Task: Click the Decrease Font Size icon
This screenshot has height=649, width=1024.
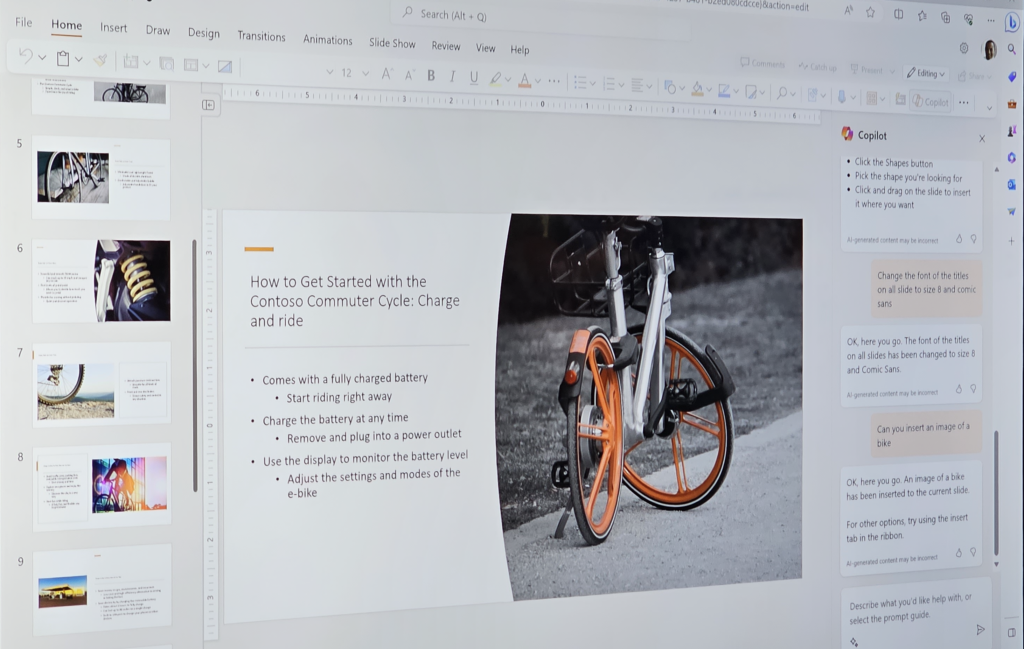Action: coord(409,75)
